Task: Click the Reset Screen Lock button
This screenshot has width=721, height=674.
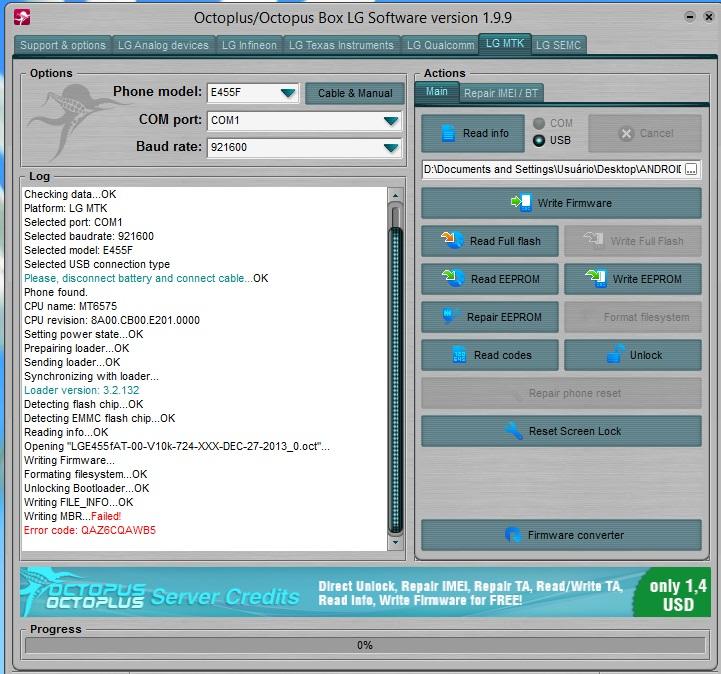Action: 561,431
